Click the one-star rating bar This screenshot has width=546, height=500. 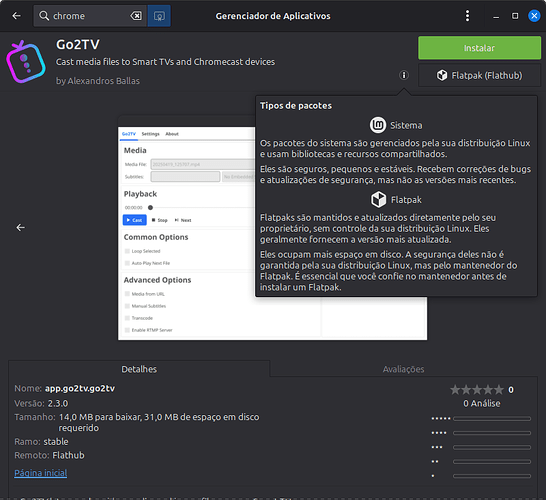click(x=492, y=476)
